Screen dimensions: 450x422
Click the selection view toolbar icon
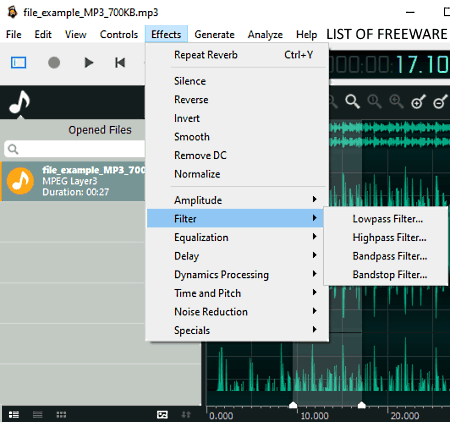point(19,63)
